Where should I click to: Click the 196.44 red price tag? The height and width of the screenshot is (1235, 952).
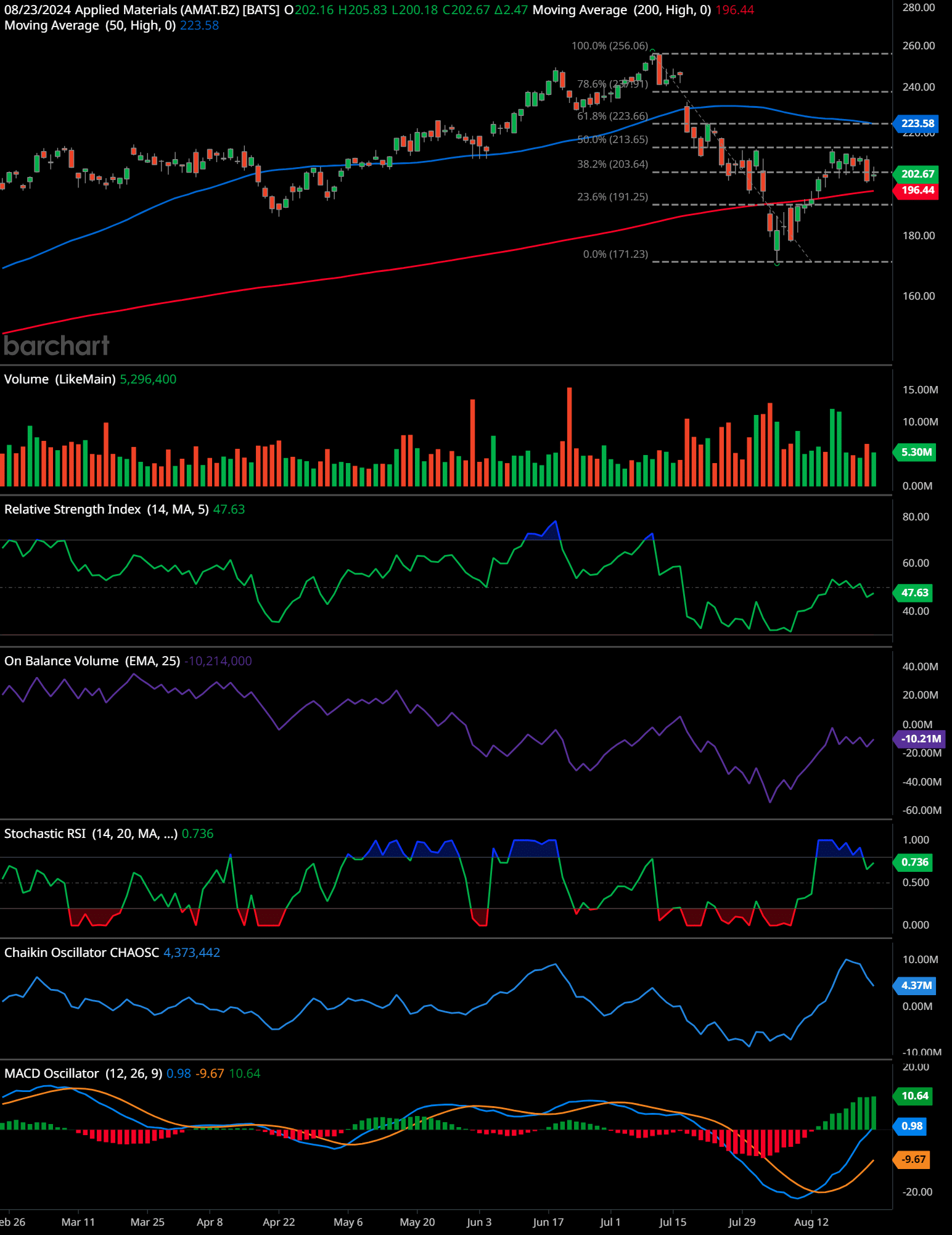tap(916, 190)
